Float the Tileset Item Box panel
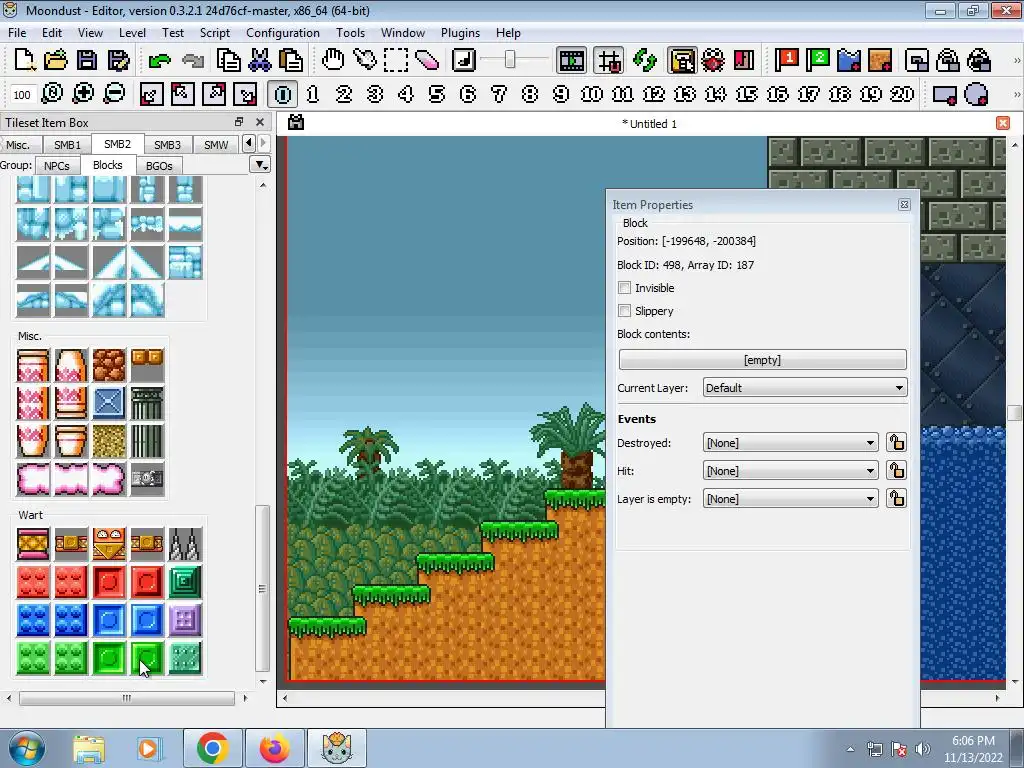 [239, 122]
